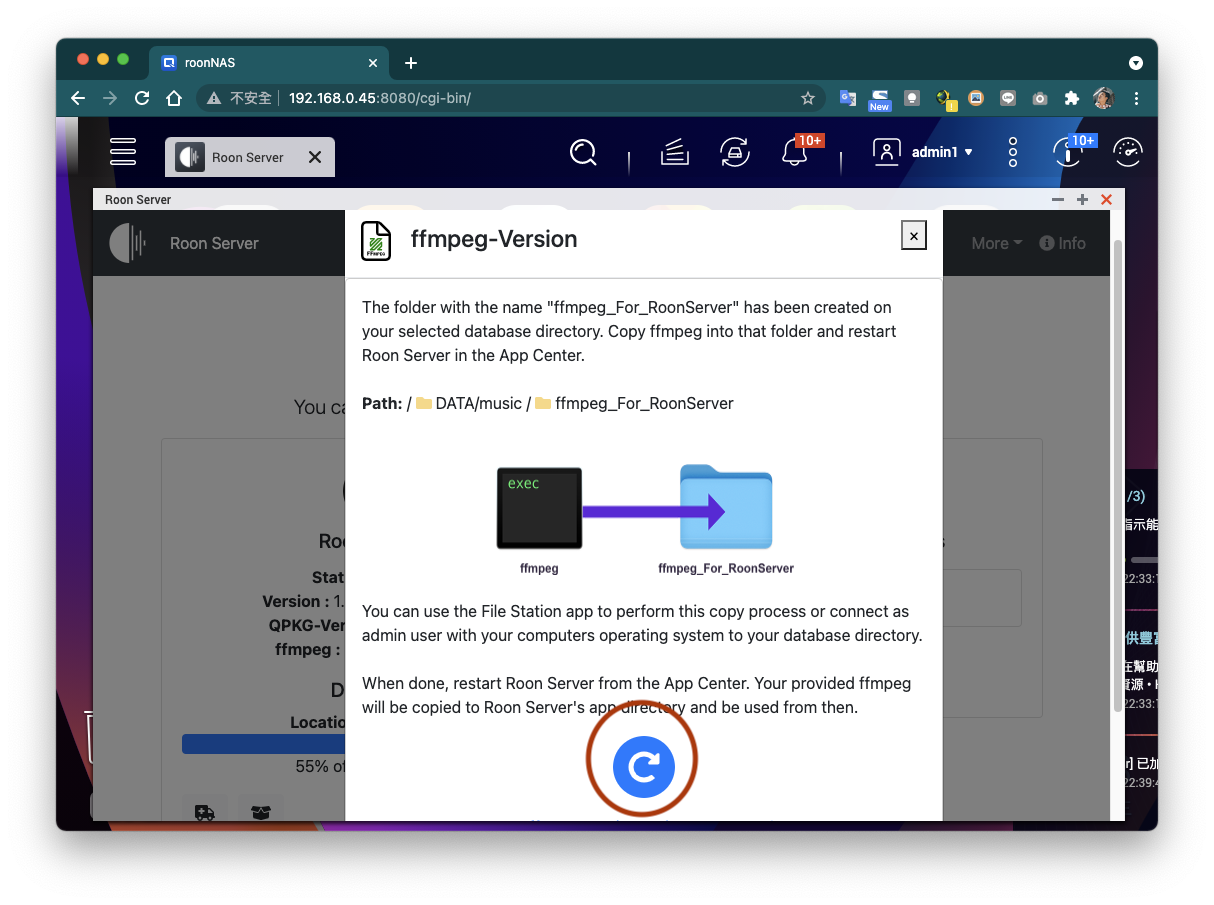Open the camera screenshot extension

tap(1040, 98)
